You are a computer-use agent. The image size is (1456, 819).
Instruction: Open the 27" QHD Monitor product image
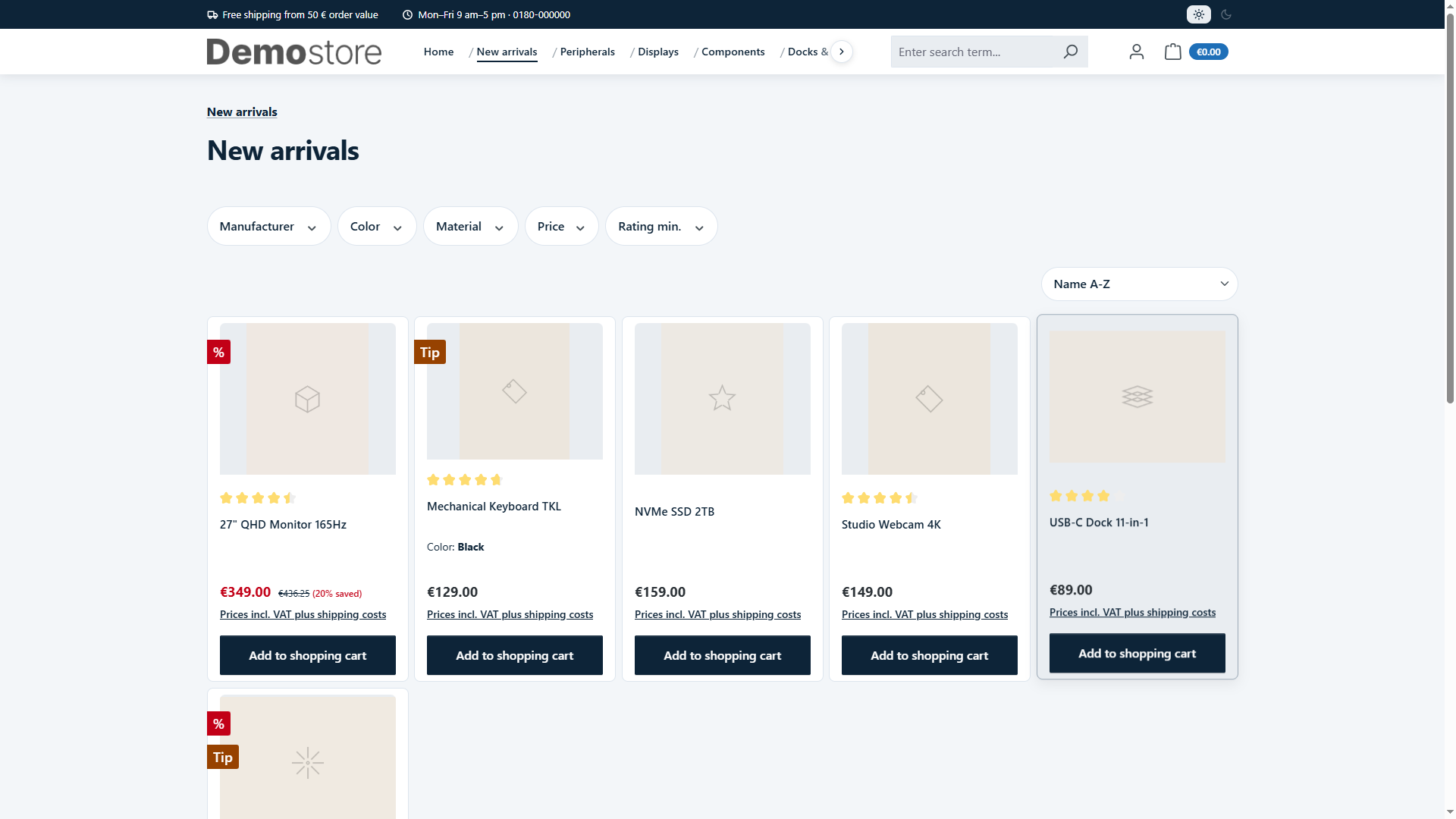(308, 399)
